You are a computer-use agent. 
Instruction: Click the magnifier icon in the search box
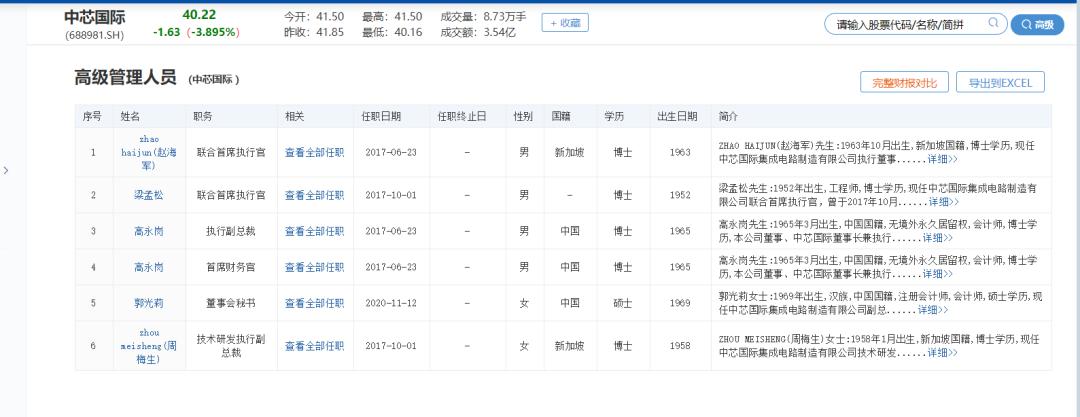coord(993,24)
